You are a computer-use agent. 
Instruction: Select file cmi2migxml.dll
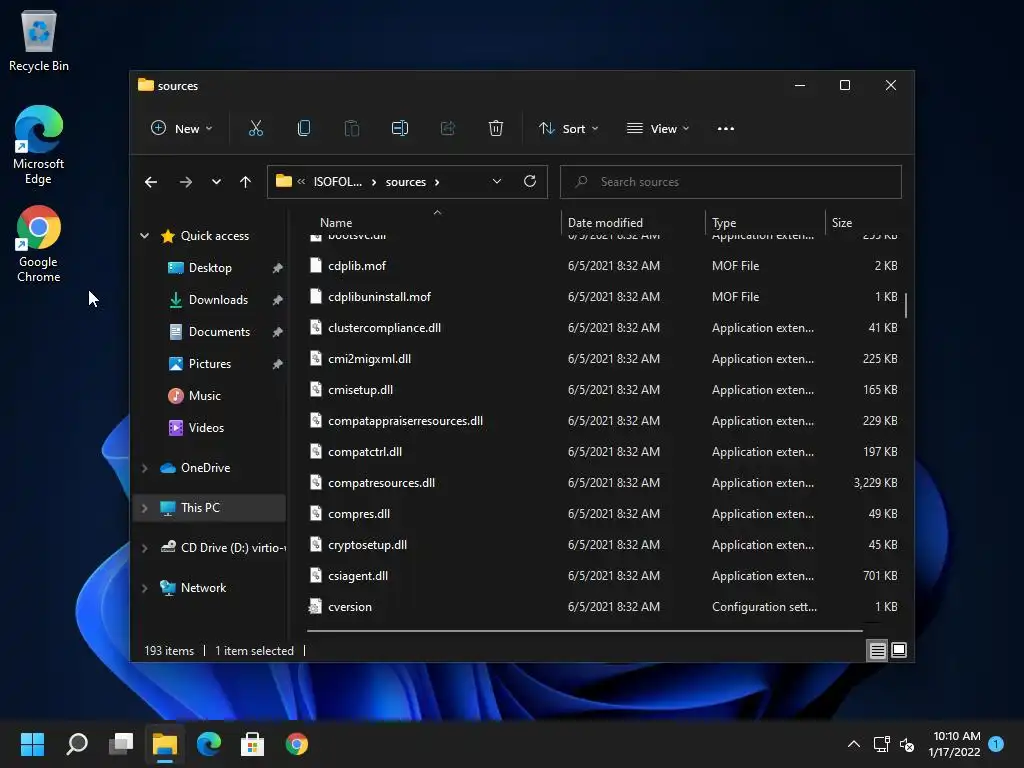(369, 359)
